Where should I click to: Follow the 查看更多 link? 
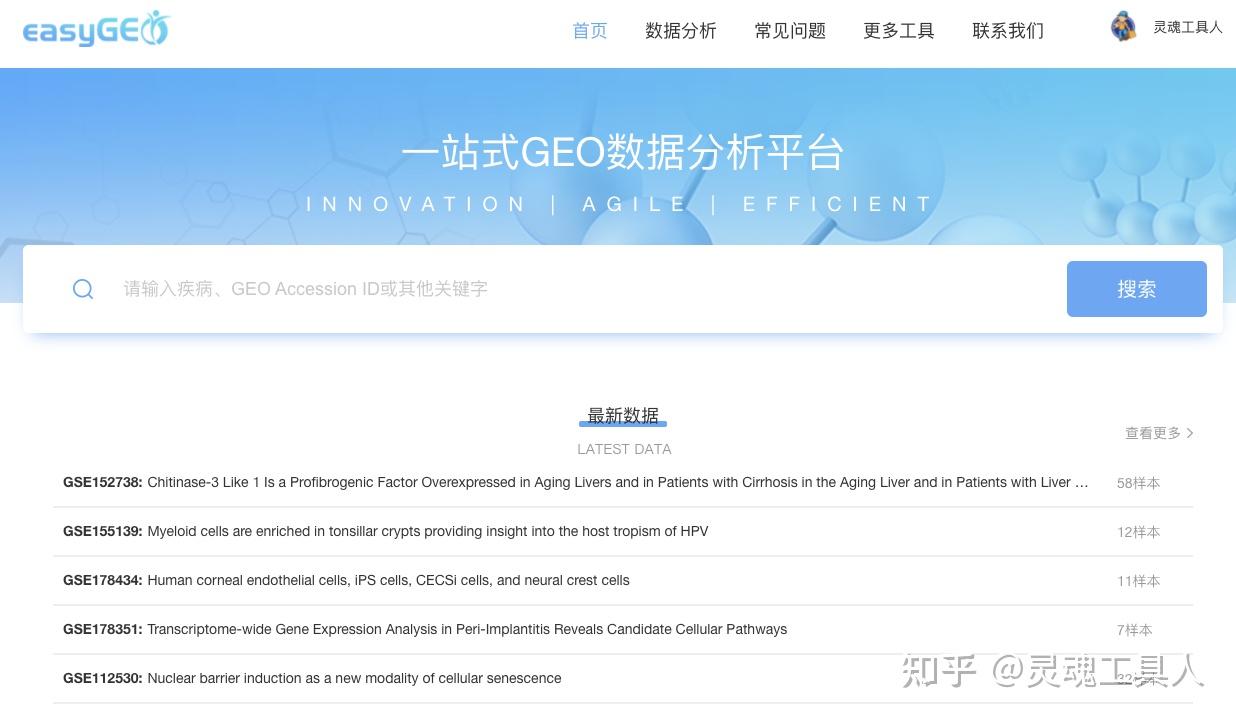pos(1151,433)
